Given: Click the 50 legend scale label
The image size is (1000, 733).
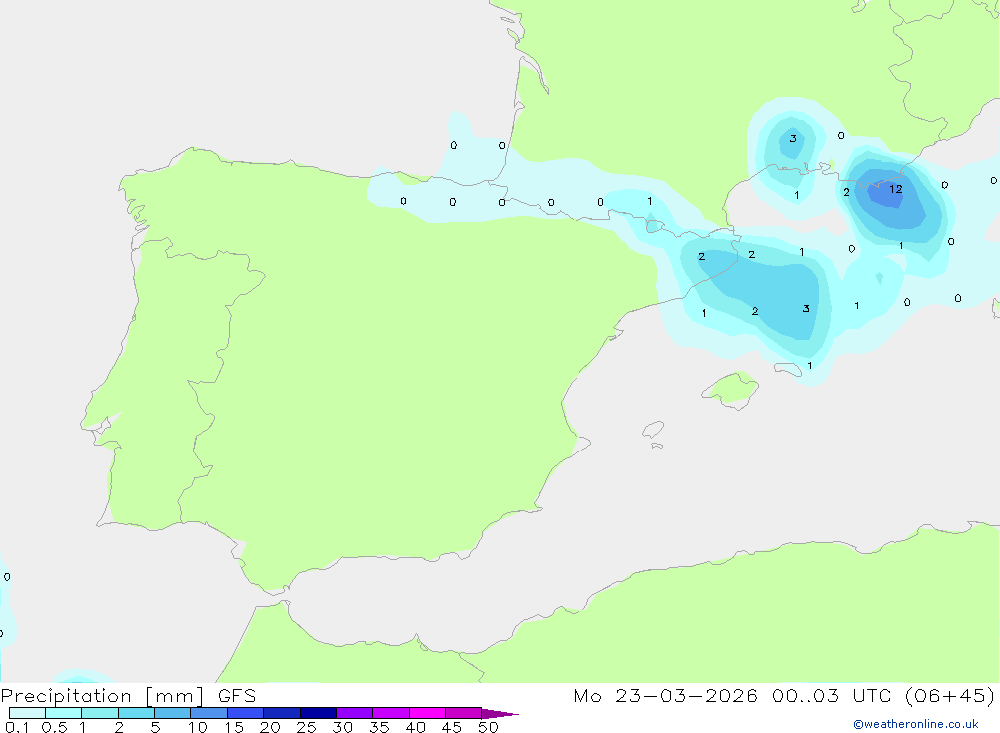Looking at the screenshot, I should coord(488,727).
